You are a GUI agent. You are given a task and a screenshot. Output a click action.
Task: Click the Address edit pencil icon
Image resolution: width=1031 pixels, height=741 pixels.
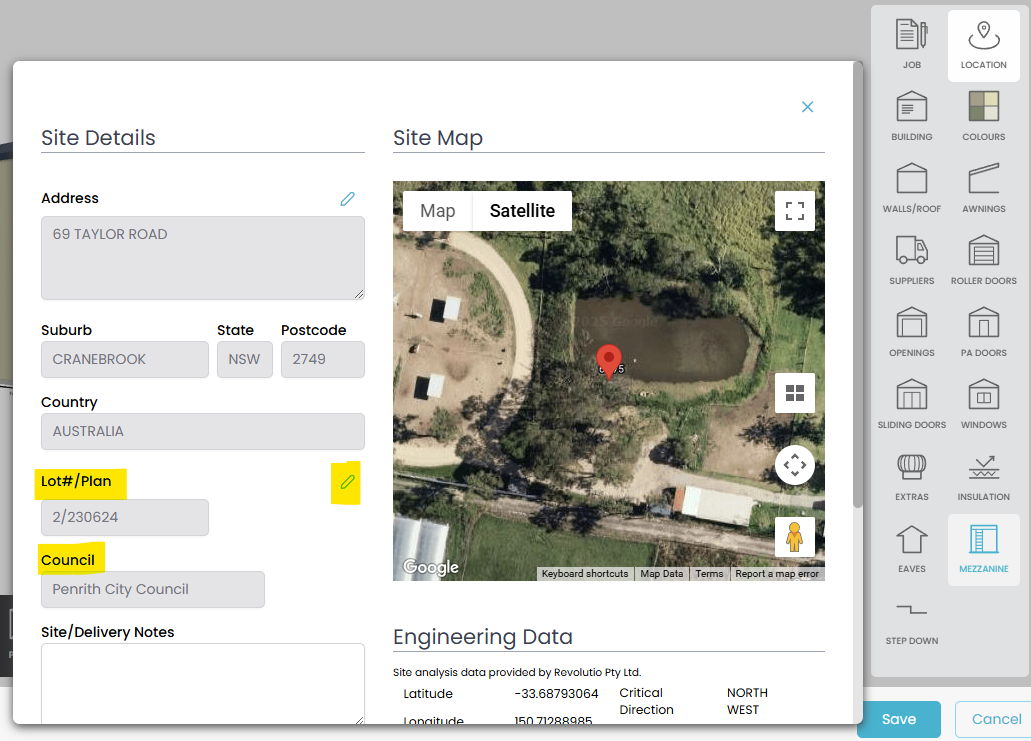click(x=347, y=199)
